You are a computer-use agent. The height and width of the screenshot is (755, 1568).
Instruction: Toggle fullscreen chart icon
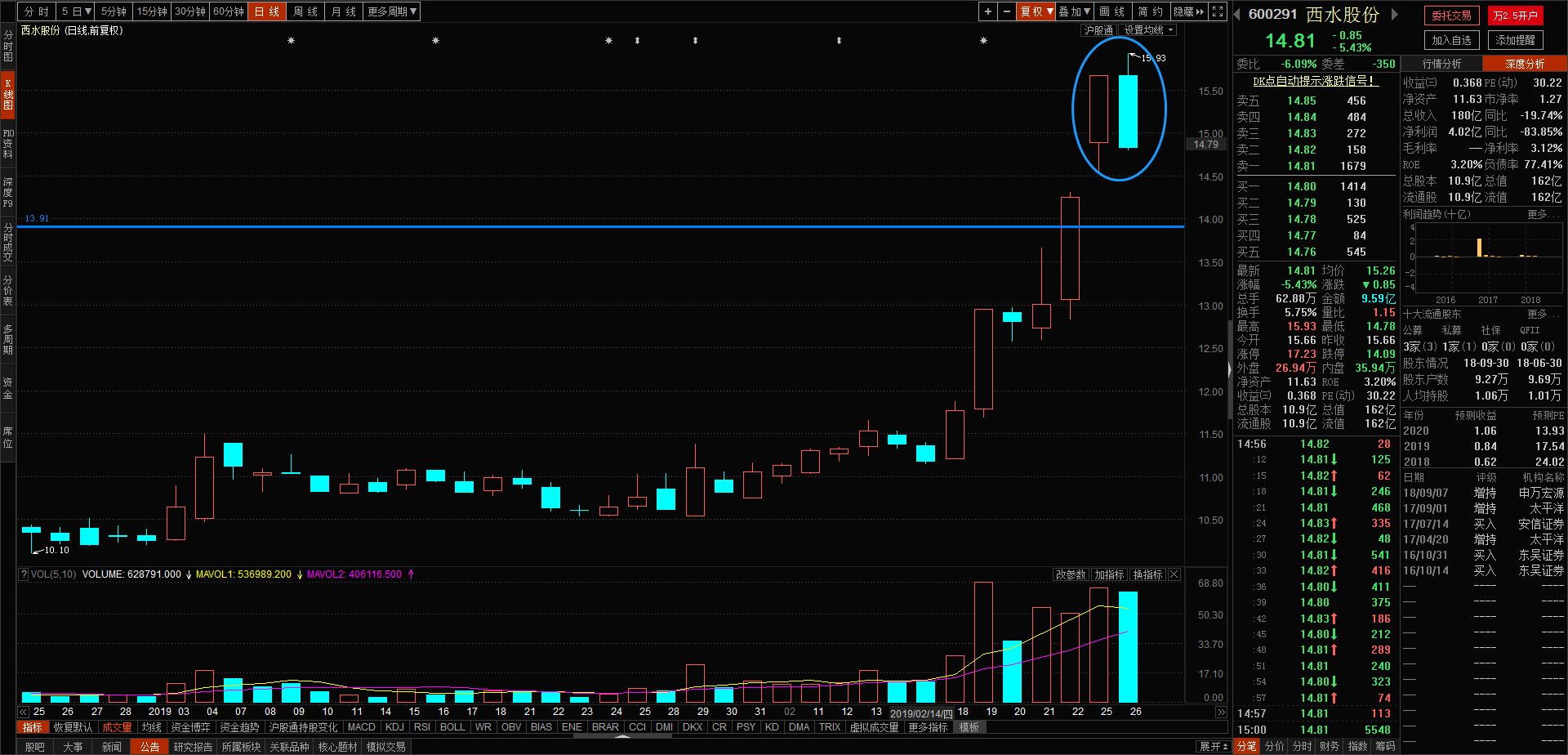tap(1218, 11)
